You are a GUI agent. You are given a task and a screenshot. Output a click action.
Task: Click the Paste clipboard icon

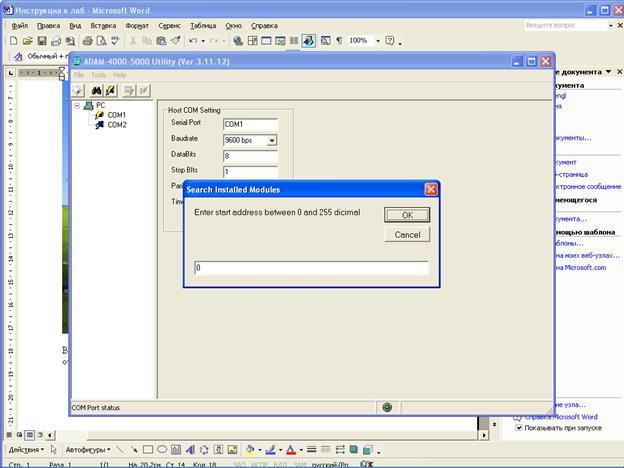click(x=161, y=41)
